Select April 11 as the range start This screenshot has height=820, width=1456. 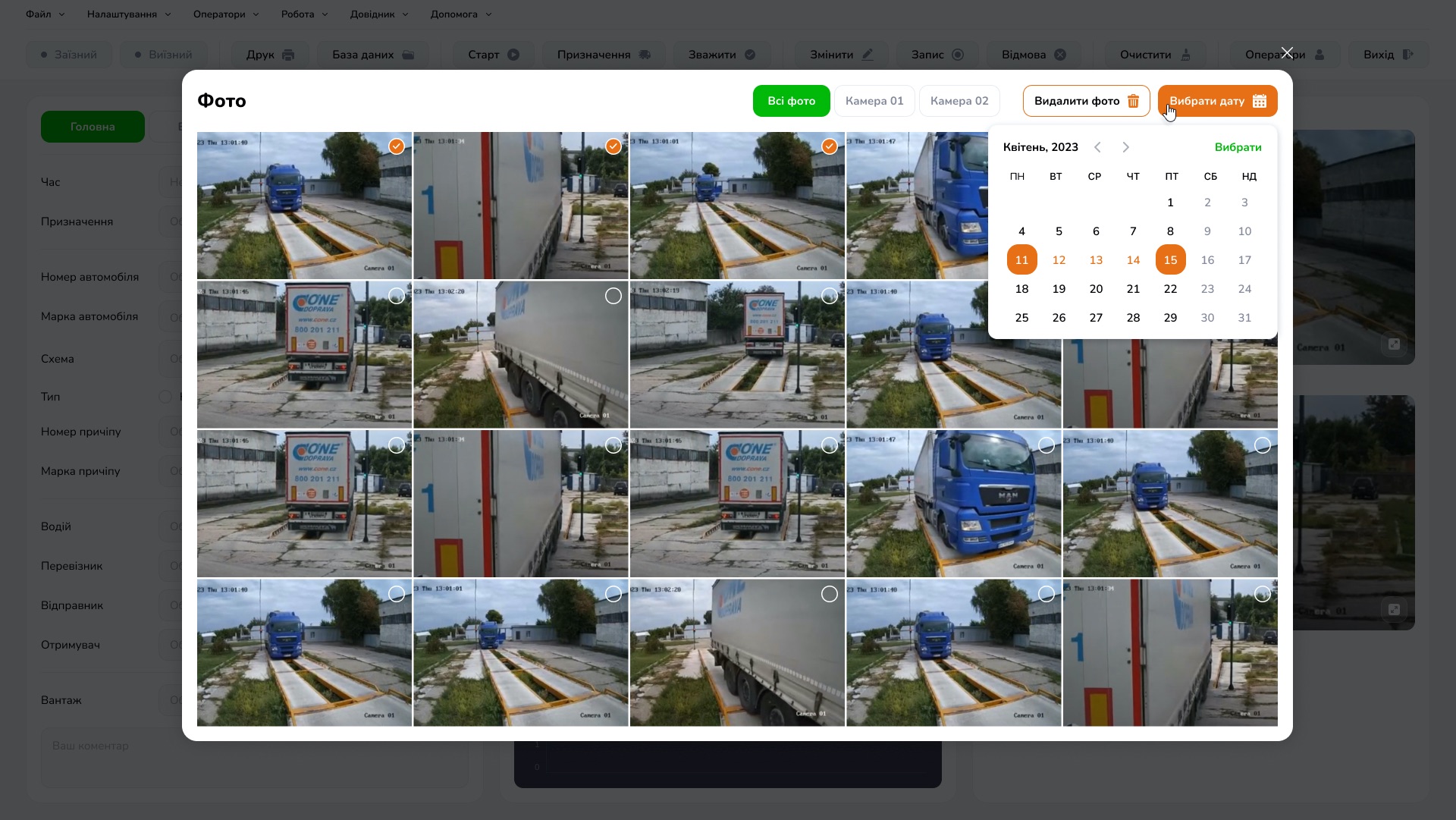point(1021,260)
